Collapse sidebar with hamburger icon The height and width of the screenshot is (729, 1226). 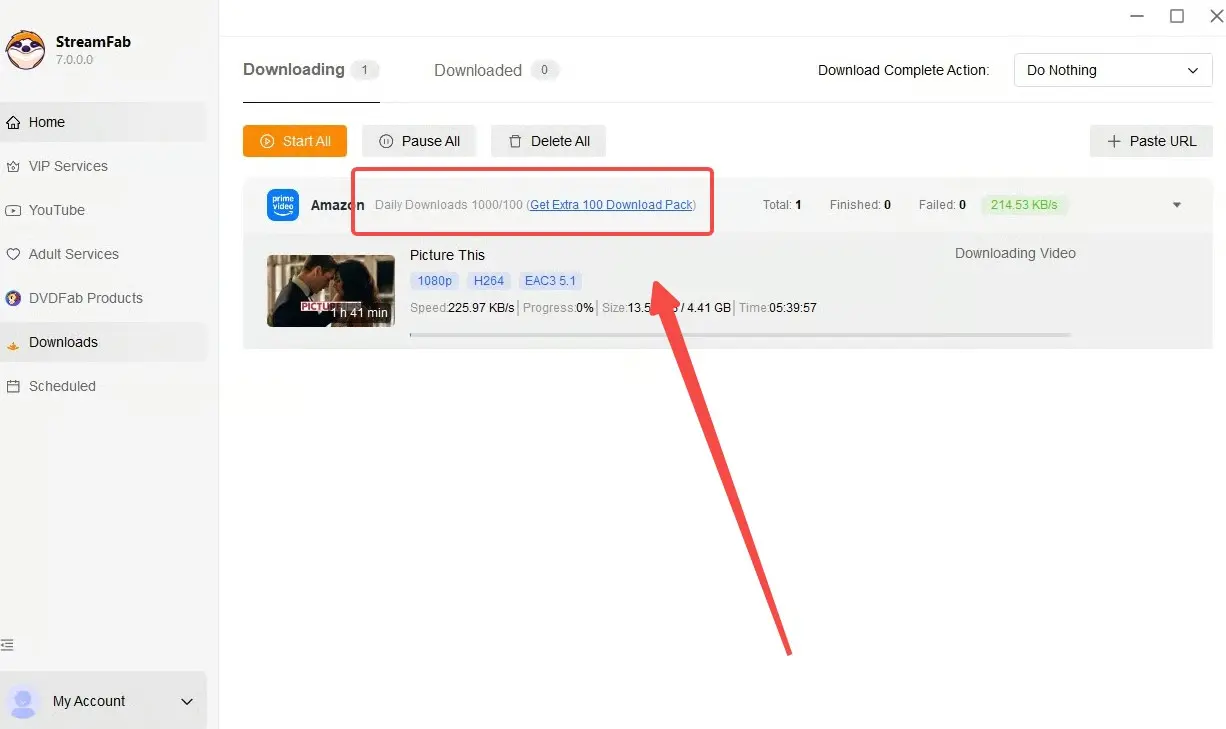(7, 645)
